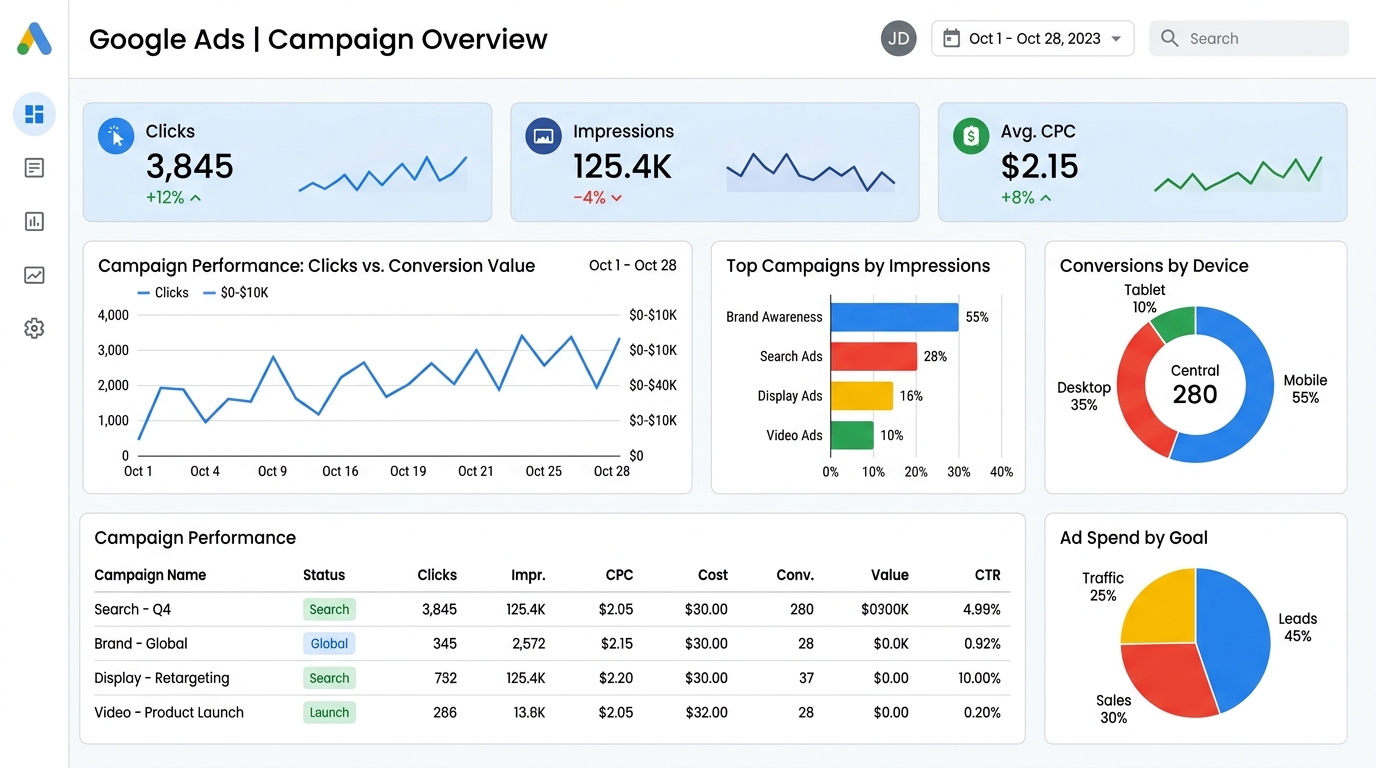This screenshot has height=768, width=1376.
Task: Click the Google Ads logo
Action: click(34, 39)
